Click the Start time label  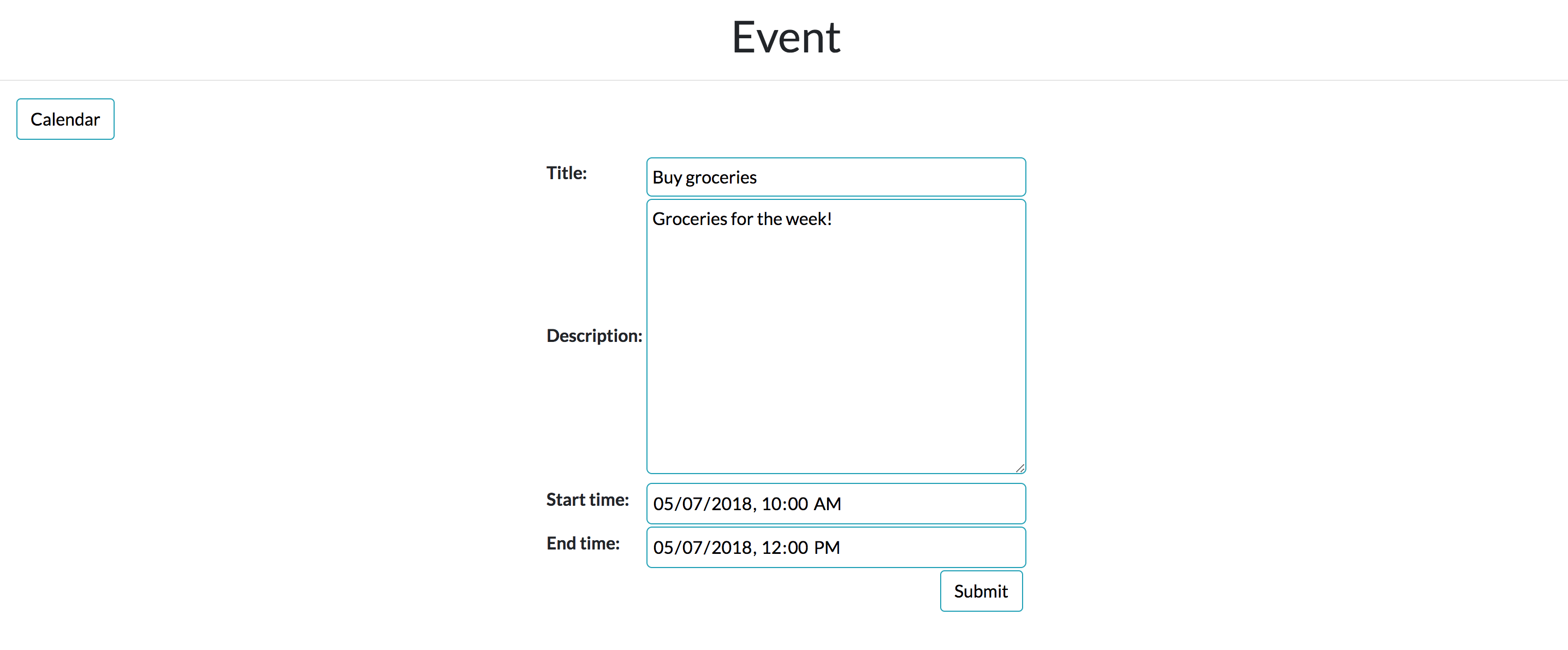tap(587, 500)
